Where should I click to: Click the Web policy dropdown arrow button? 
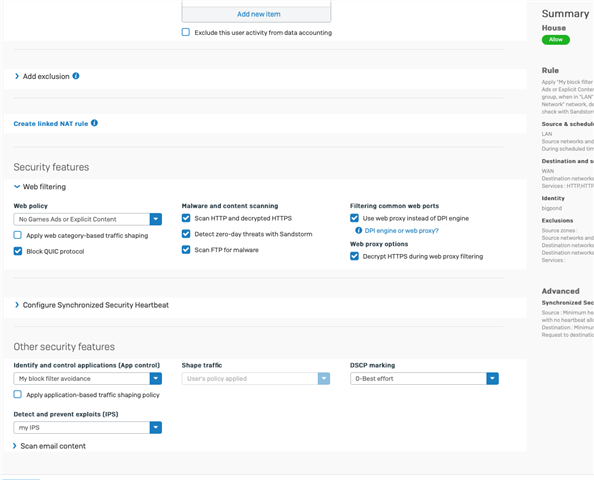(156, 219)
